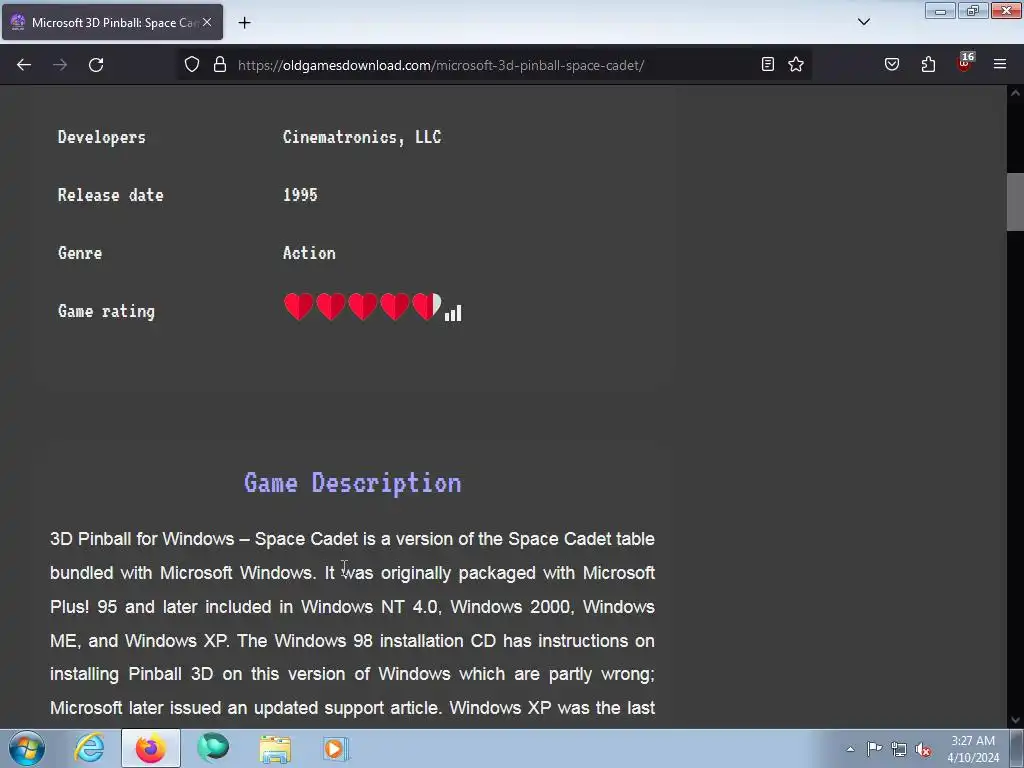Screen dimensions: 1024x768
Task: Open rating statistics bar chart icon
Action: point(453,313)
